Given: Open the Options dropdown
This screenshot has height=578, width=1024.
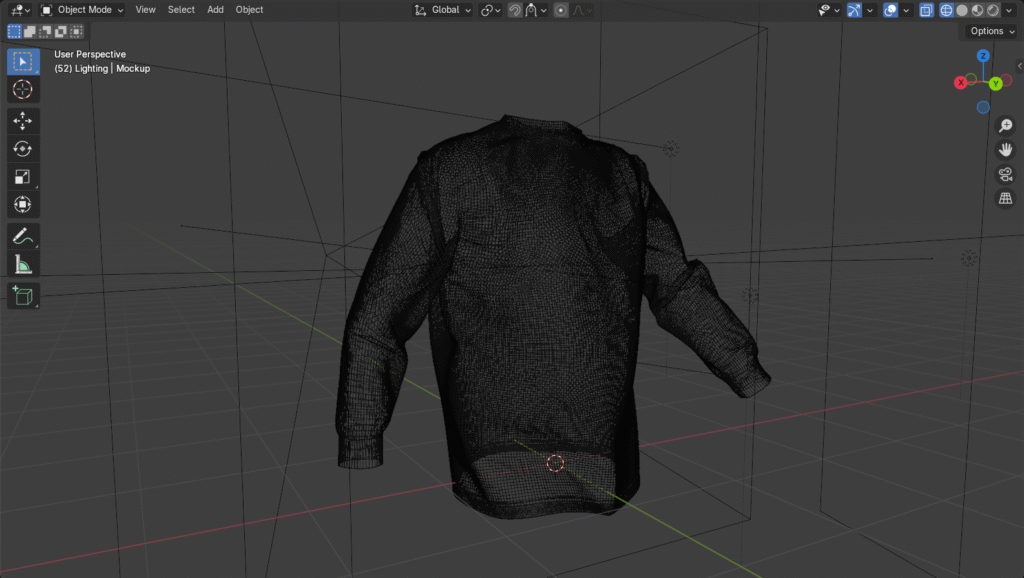Looking at the screenshot, I should click(992, 31).
